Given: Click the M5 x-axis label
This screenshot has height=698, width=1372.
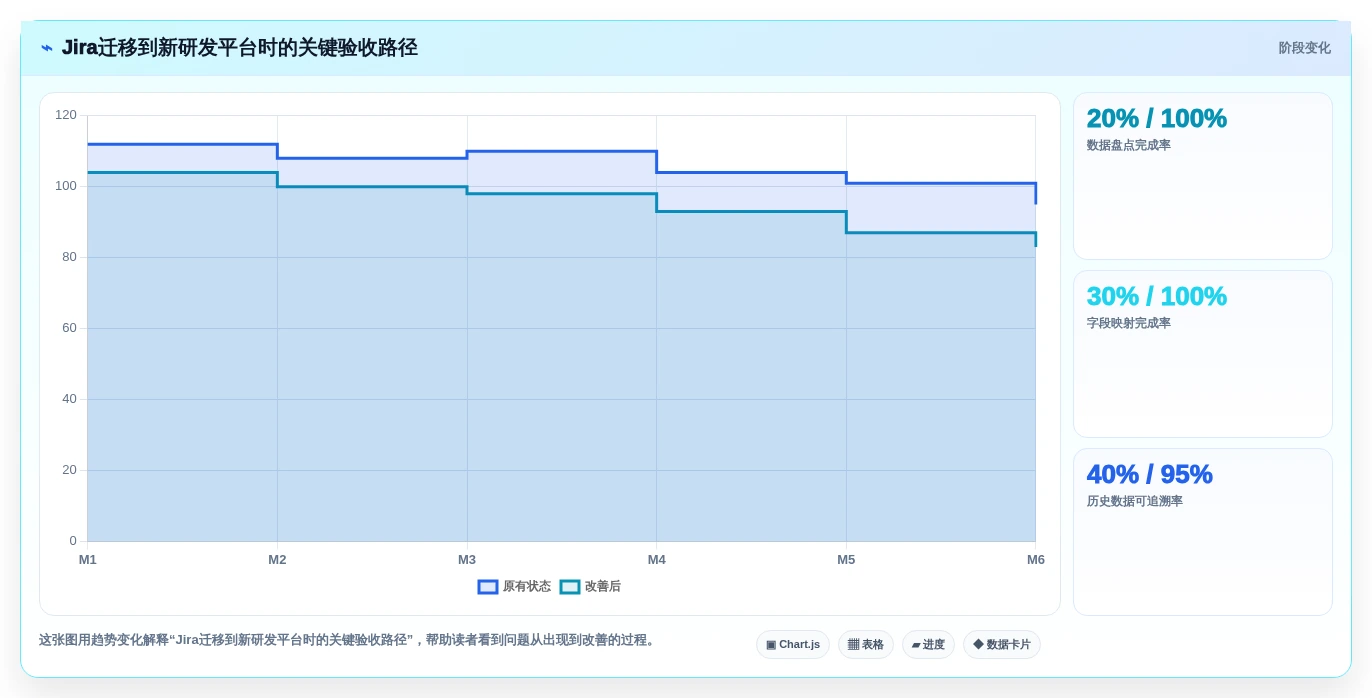Looking at the screenshot, I should (846, 560).
